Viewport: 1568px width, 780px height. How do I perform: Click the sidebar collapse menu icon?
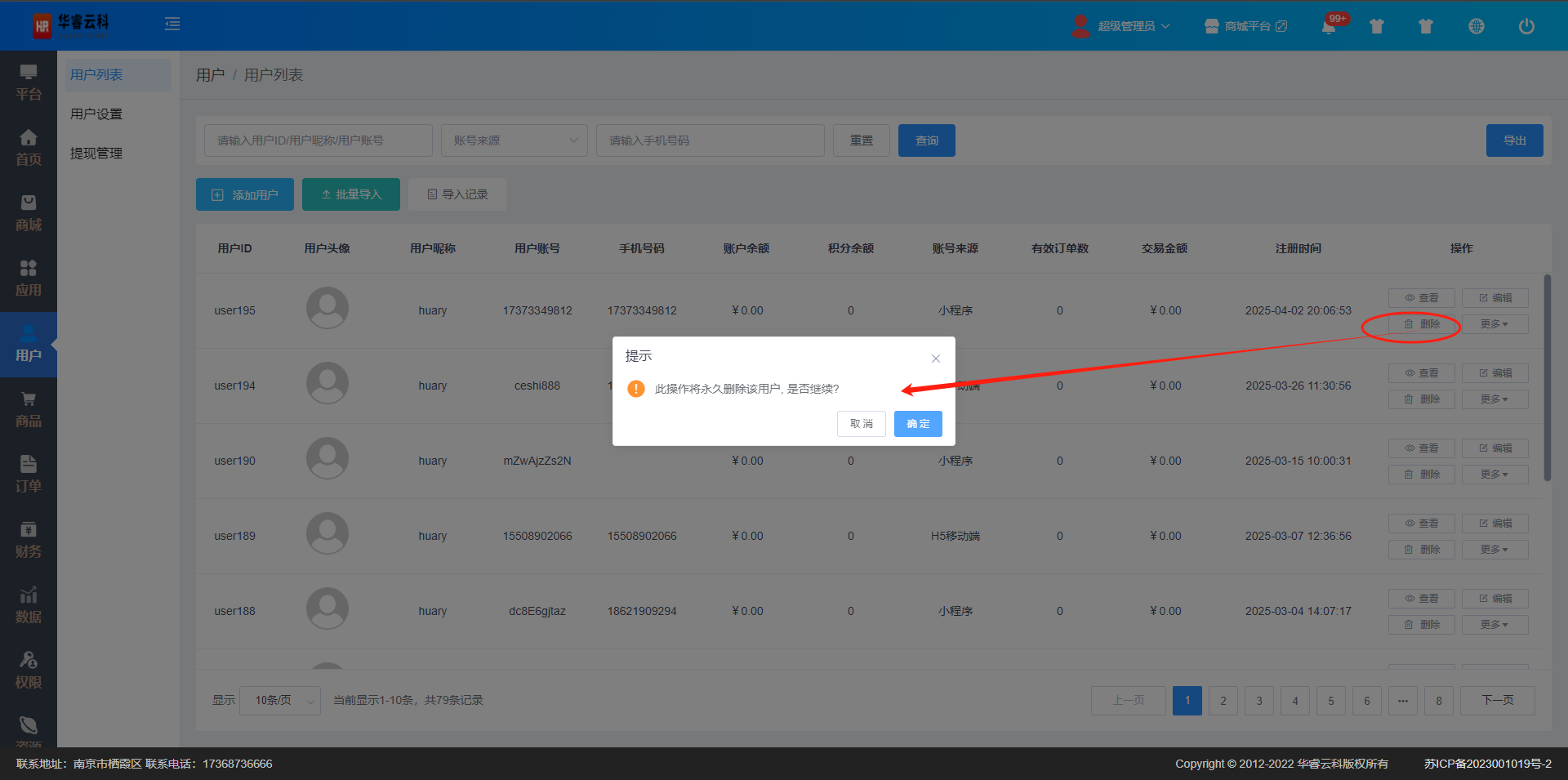coord(172,25)
